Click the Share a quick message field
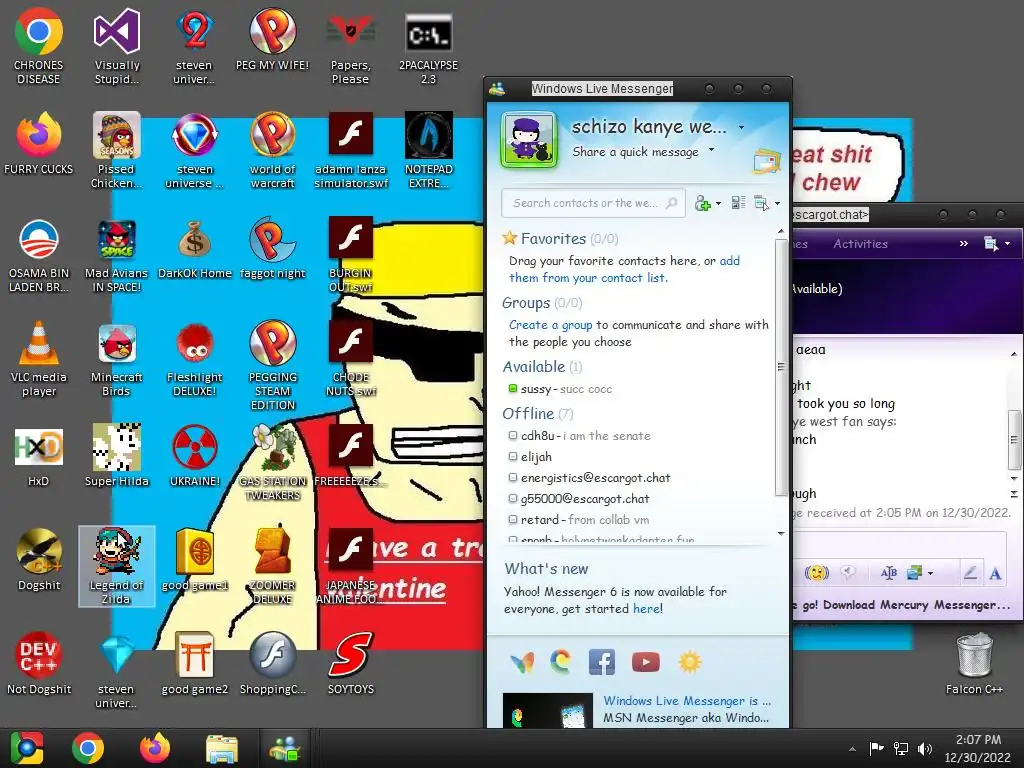Screen dimensions: 1024x768 (635, 152)
